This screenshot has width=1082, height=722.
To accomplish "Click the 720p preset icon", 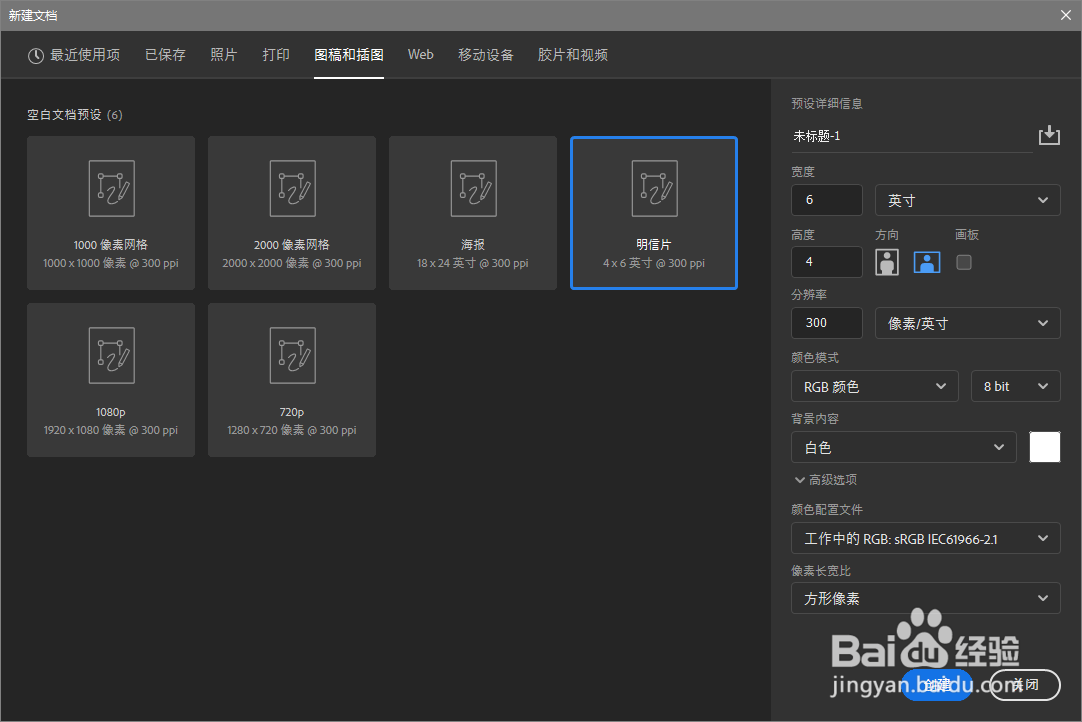I will coord(293,355).
